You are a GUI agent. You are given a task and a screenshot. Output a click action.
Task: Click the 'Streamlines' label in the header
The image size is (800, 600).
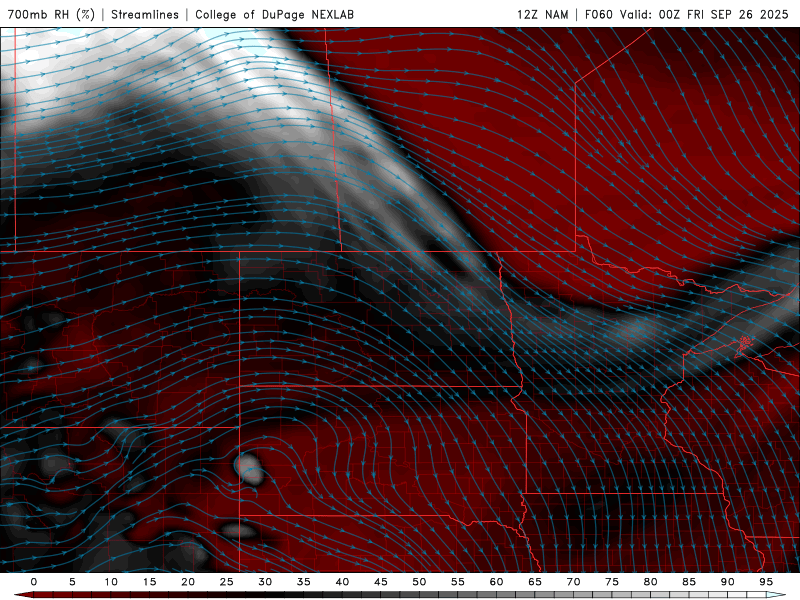coord(145,14)
